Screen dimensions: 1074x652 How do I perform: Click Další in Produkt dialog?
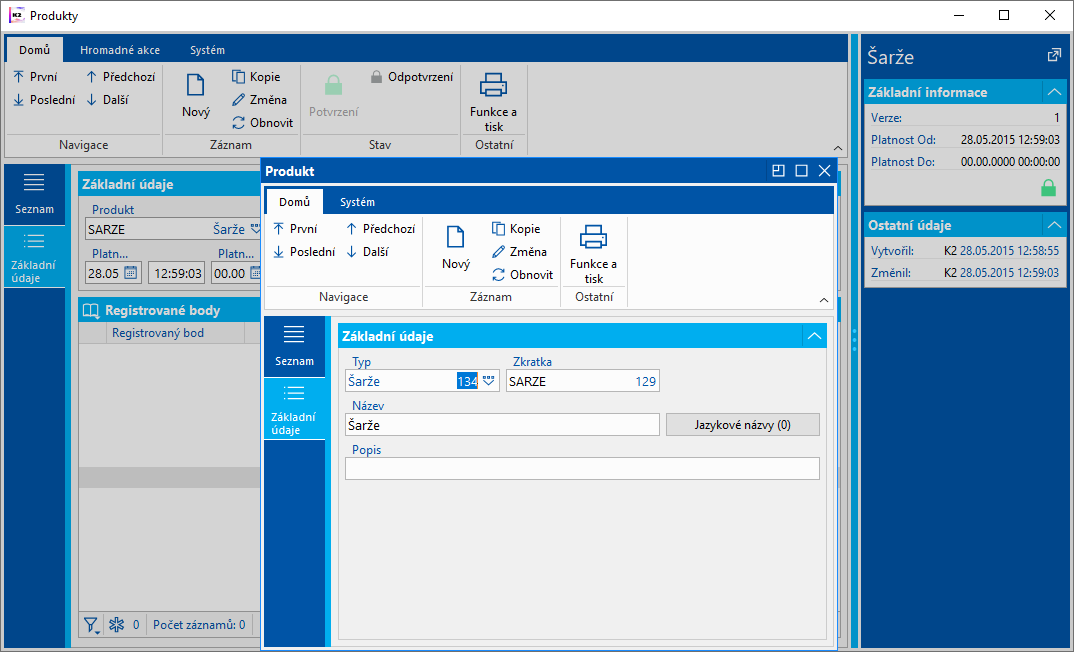[367, 251]
